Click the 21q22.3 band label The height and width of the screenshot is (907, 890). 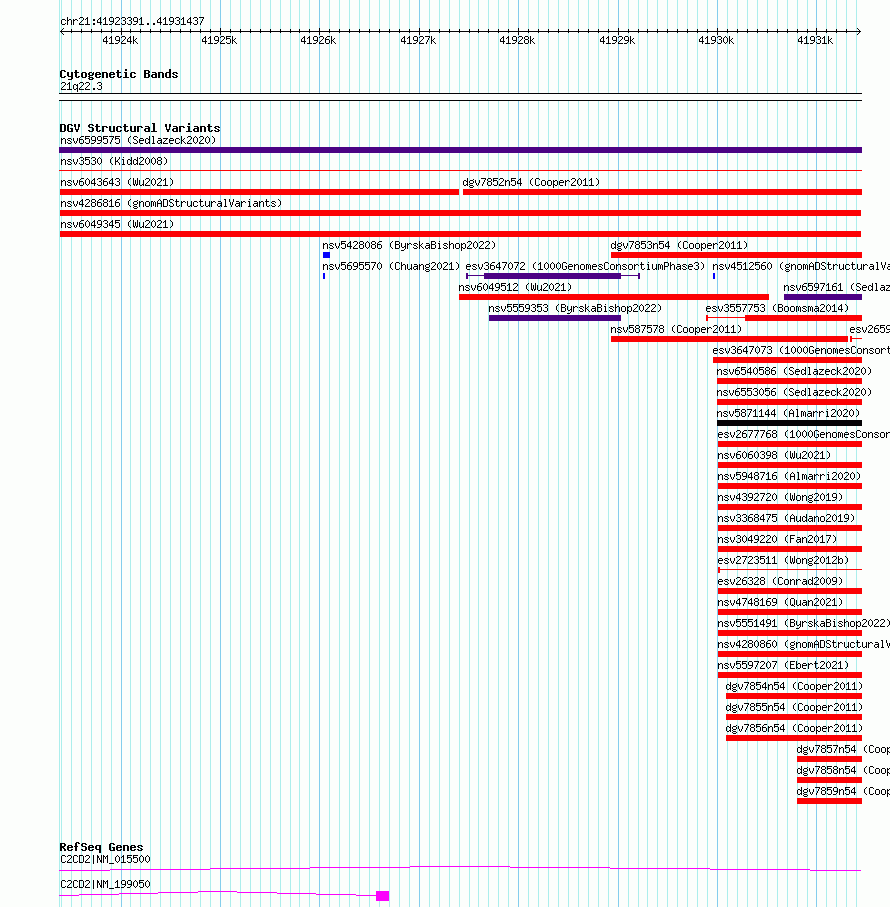click(x=81, y=87)
